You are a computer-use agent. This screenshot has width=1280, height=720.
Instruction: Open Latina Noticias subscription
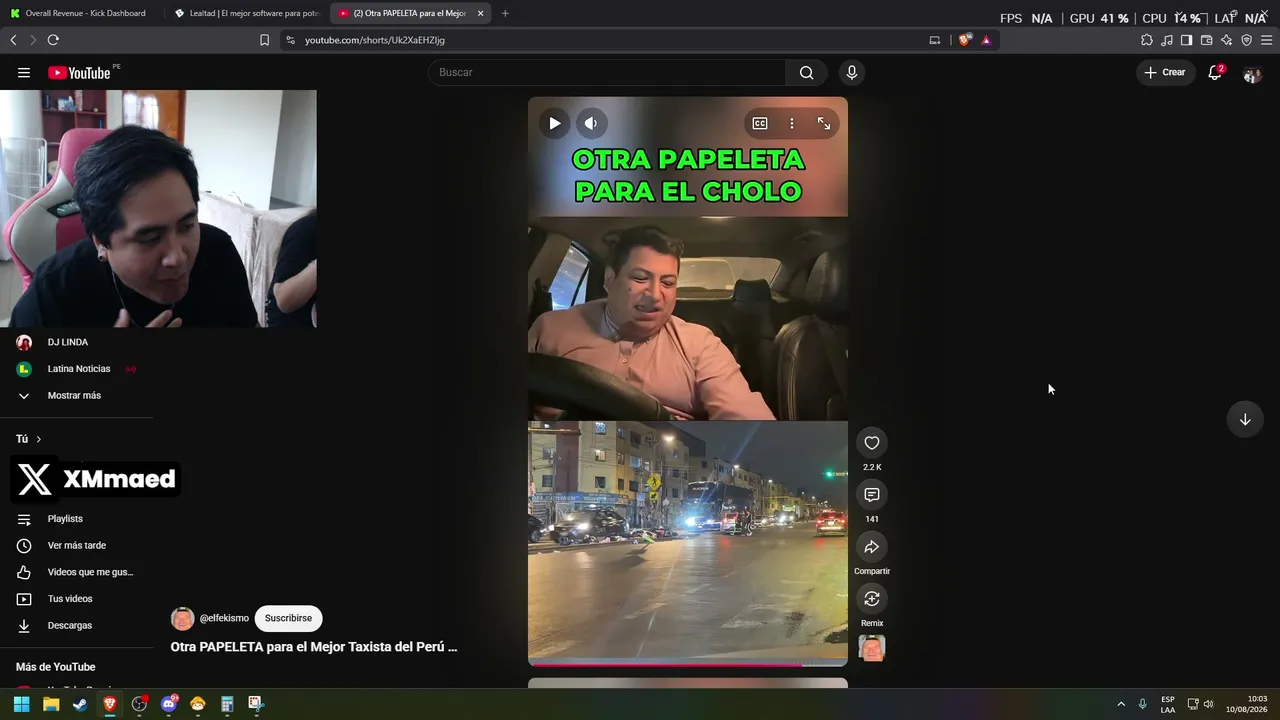point(77,369)
